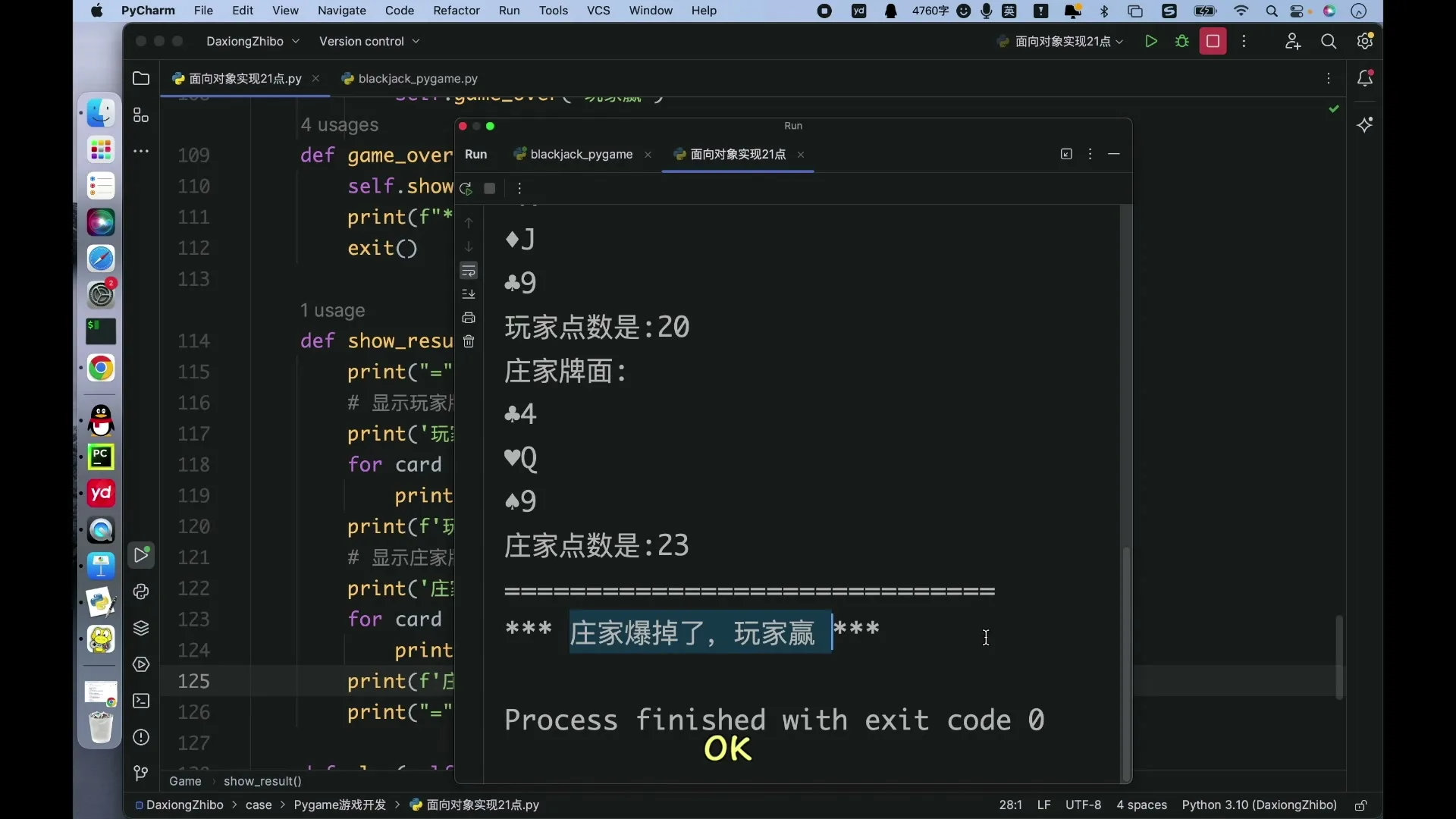Rerun the program in the Run window

point(466,189)
